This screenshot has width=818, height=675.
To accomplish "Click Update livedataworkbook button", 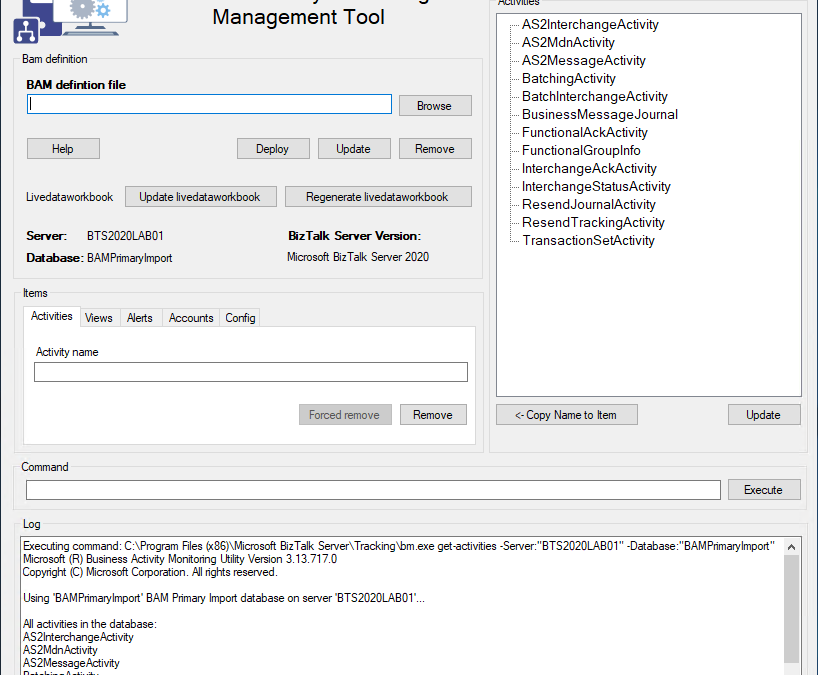I will tap(200, 197).
